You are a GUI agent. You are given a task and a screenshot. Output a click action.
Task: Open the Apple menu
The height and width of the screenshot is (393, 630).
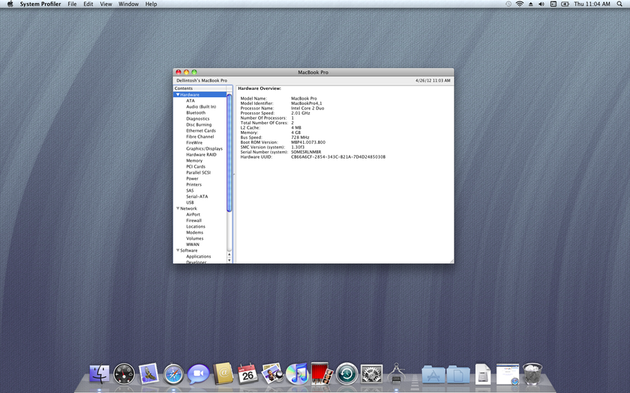point(10,4)
